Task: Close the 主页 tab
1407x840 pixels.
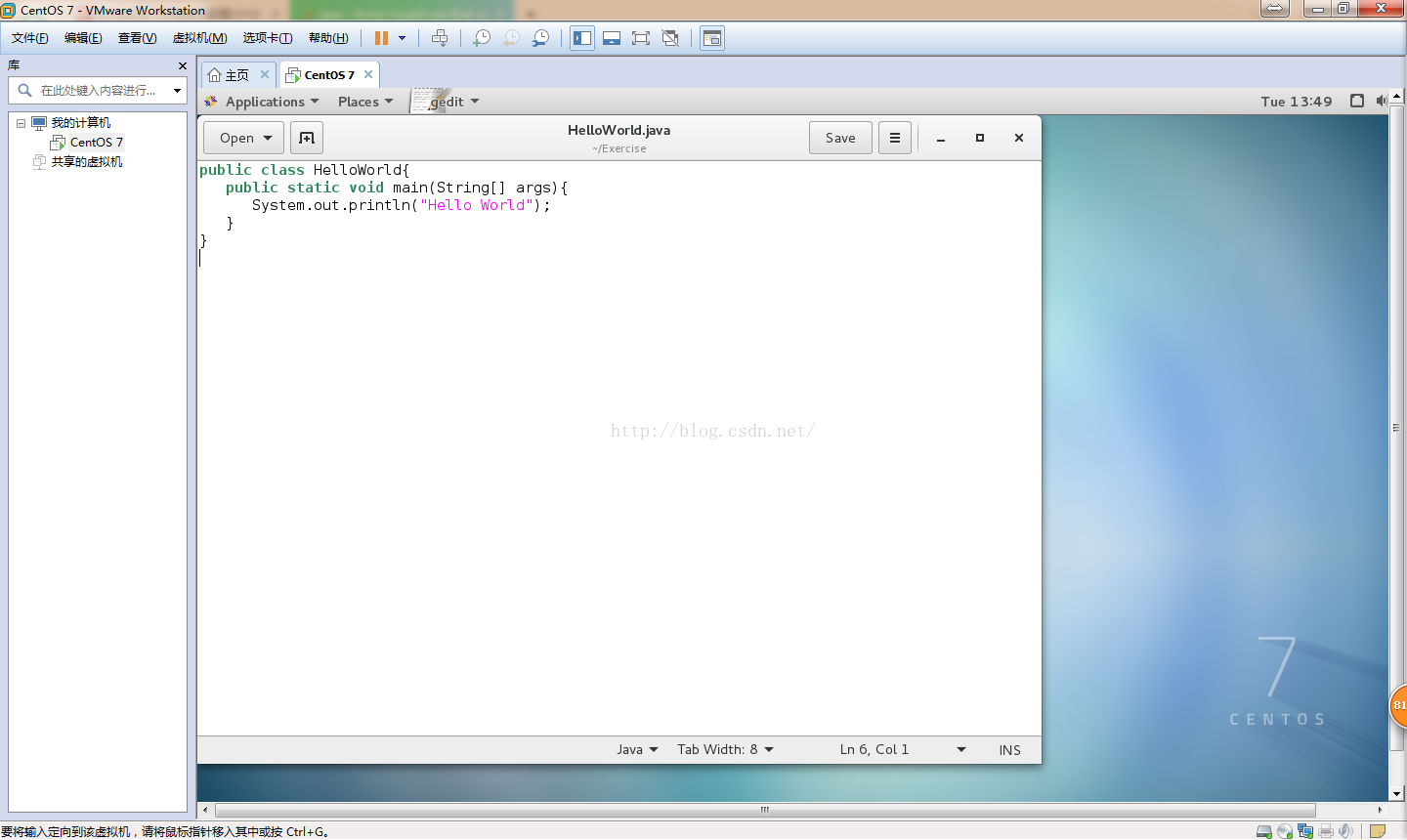Action: (264, 74)
